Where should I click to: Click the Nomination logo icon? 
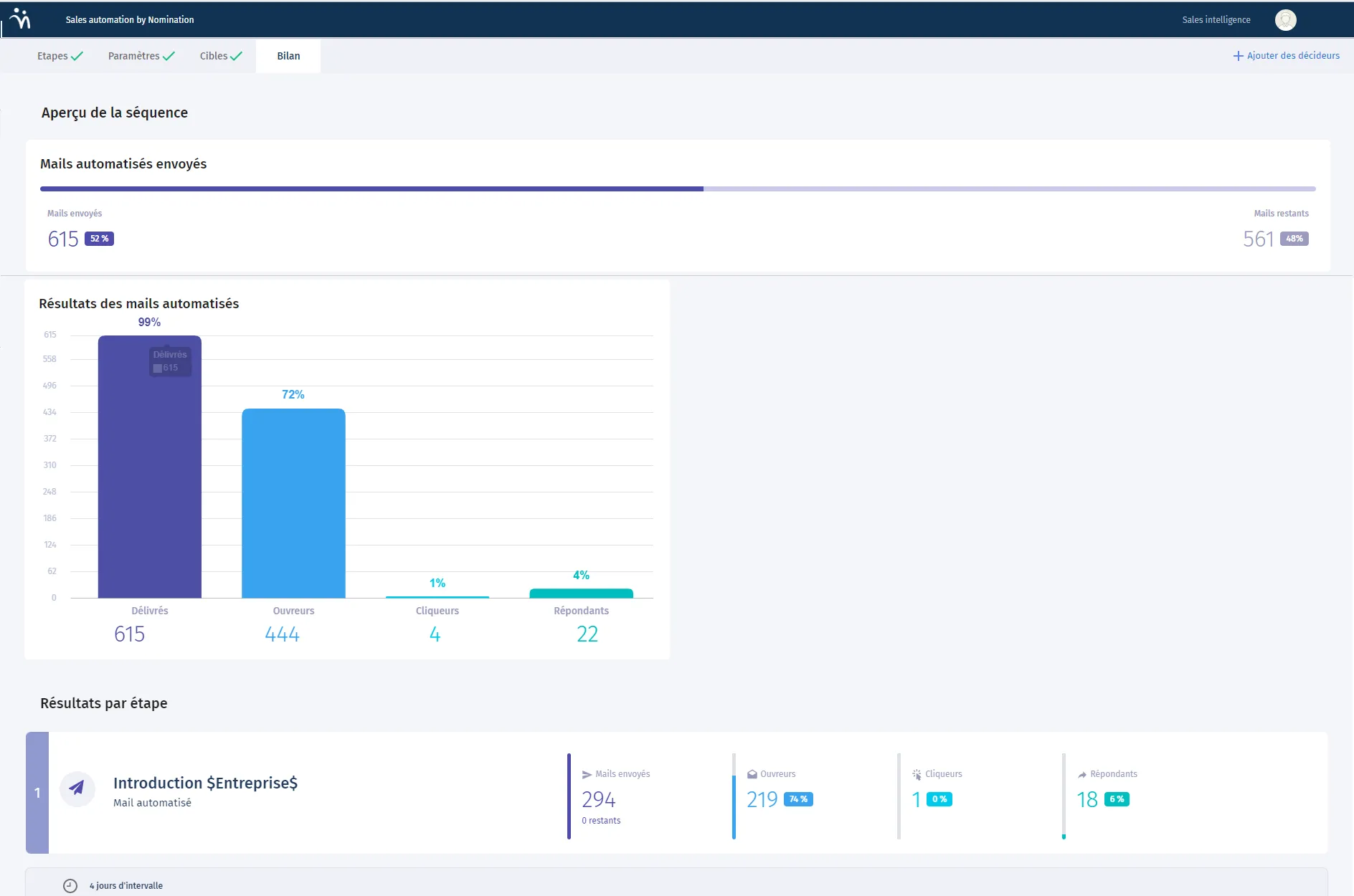tap(21, 19)
